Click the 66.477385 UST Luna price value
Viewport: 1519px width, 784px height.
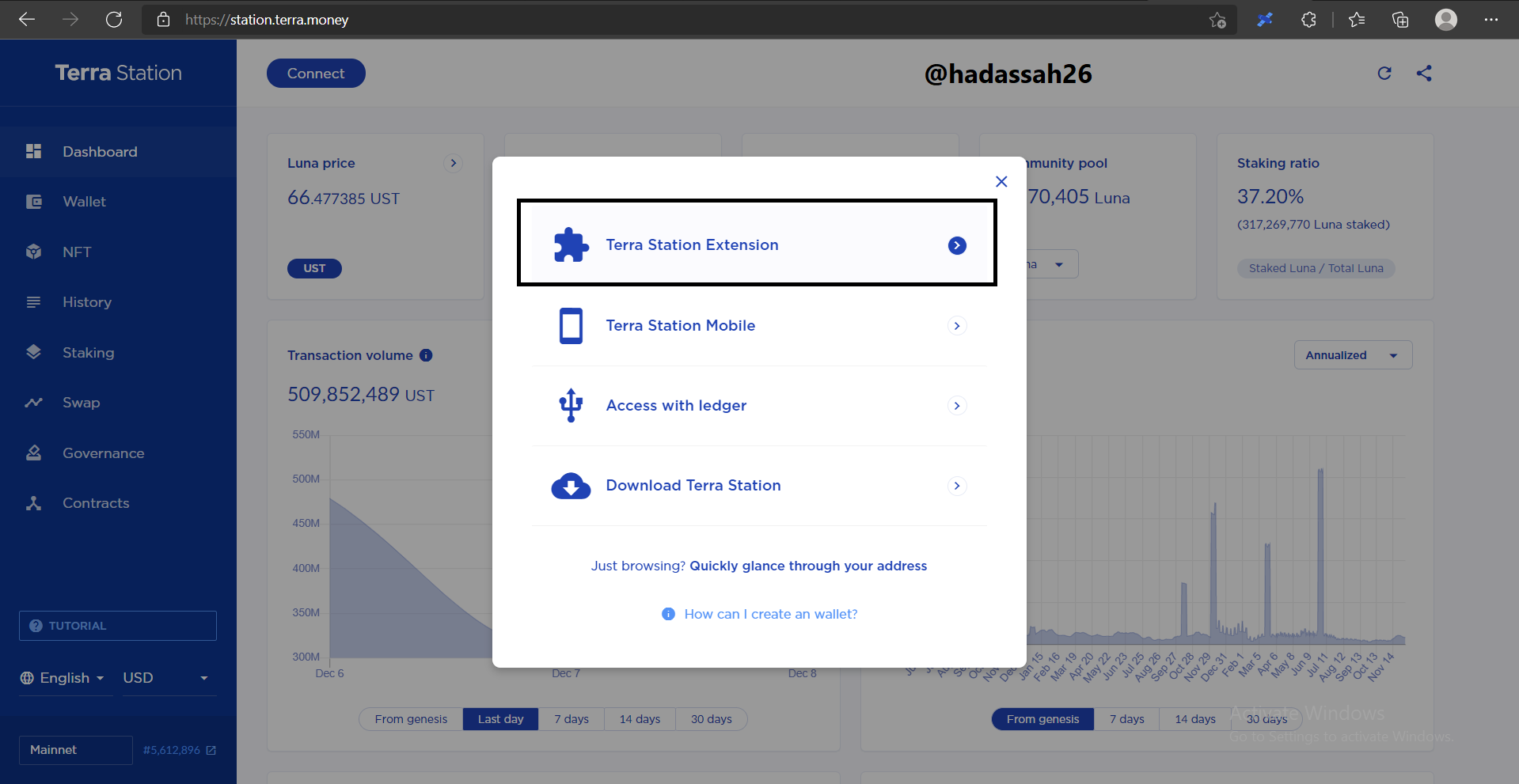click(344, 198)
